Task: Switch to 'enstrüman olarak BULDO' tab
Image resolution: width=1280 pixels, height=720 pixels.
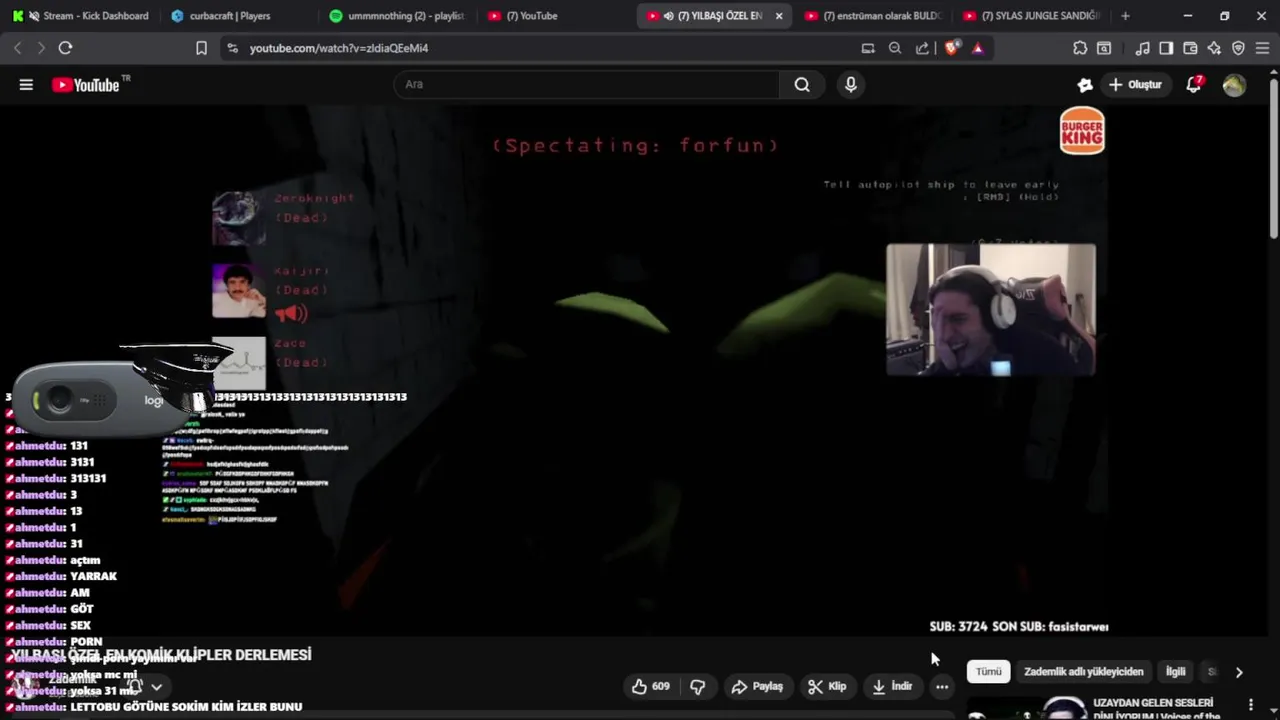Action: (x=873, y=16)
